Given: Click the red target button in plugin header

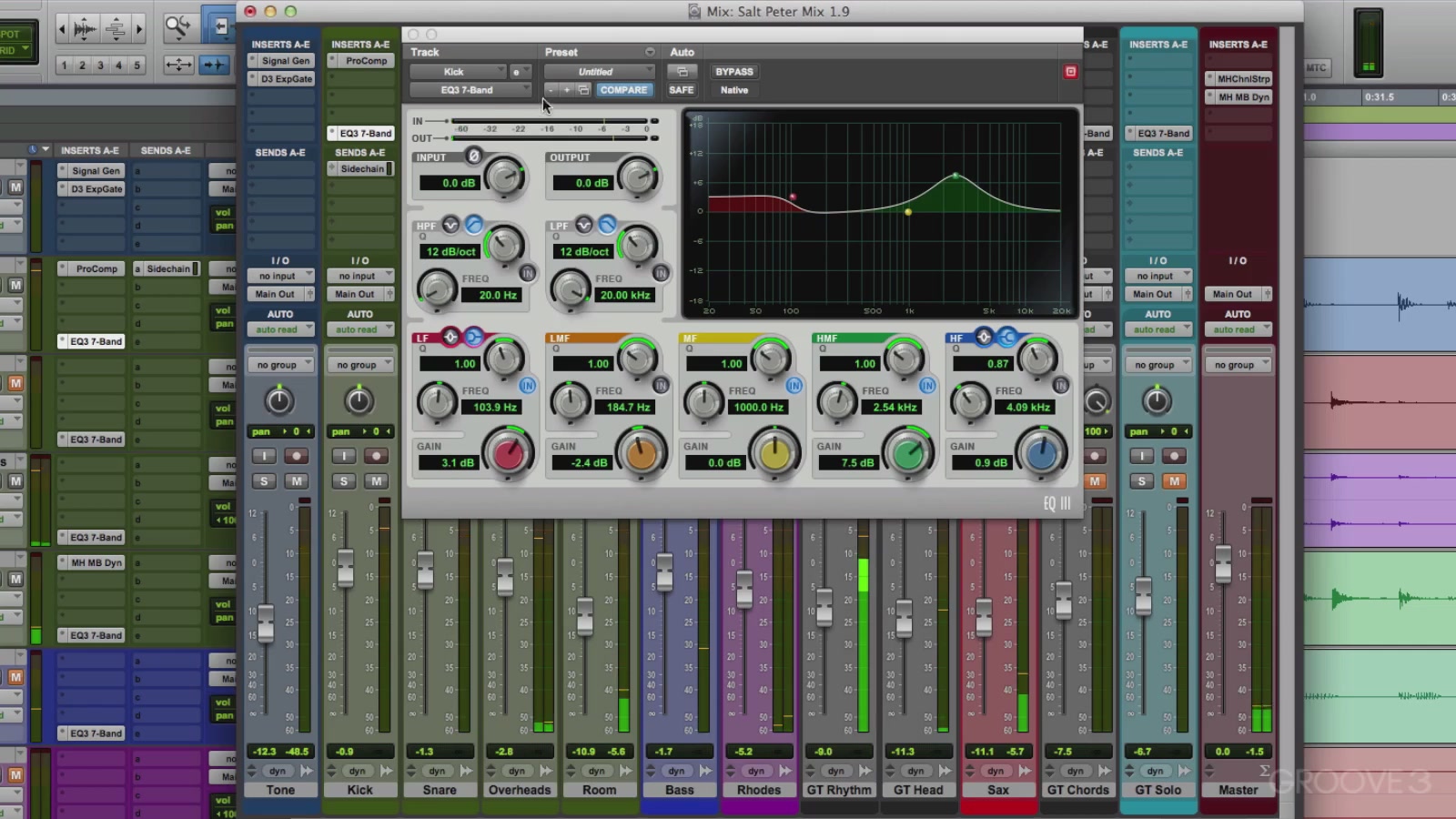Looking at the screenshot, I should (x=1070, y=72).
